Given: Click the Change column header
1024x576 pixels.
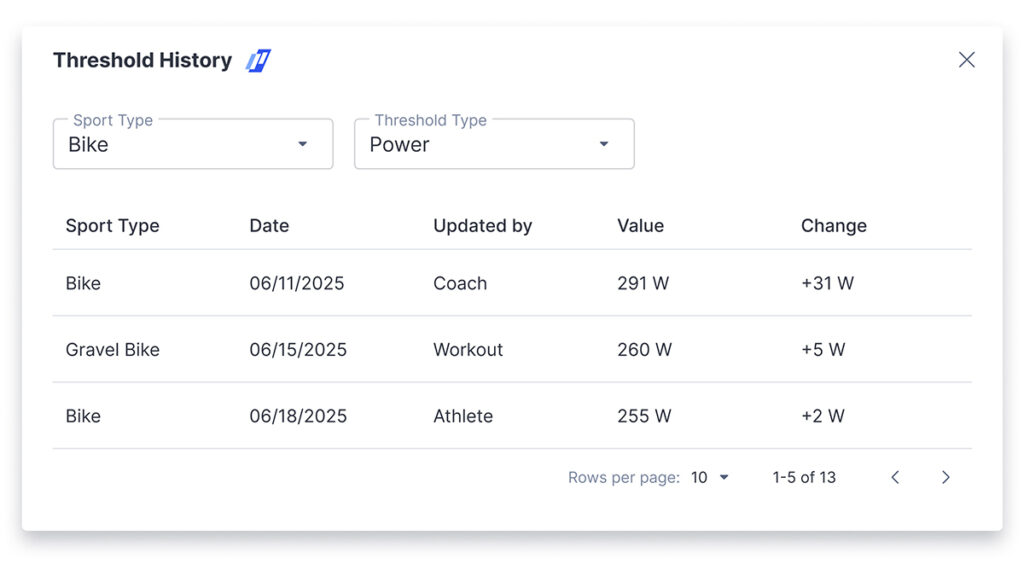Looking at the screenshot, I should [x=834, y=226].
